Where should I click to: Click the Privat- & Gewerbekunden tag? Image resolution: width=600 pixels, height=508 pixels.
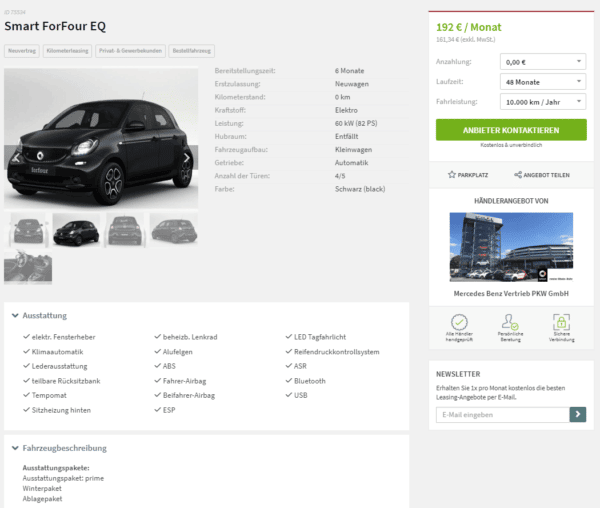130,51
